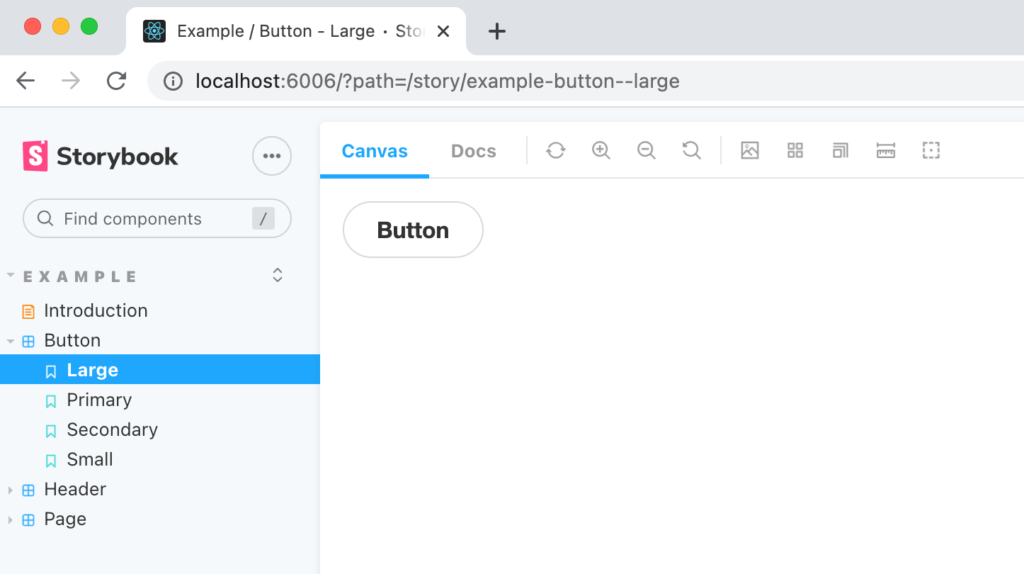This screenshot has height=574, width=1024.
Task: Select the Primary button story
Action: (99, 400)
